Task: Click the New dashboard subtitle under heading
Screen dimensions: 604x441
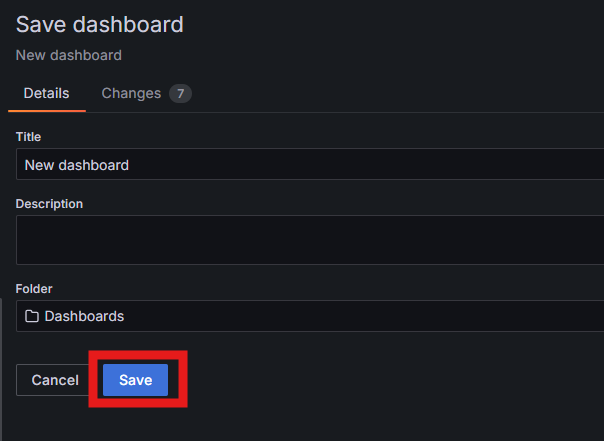Action: click(x=69, y=55)
